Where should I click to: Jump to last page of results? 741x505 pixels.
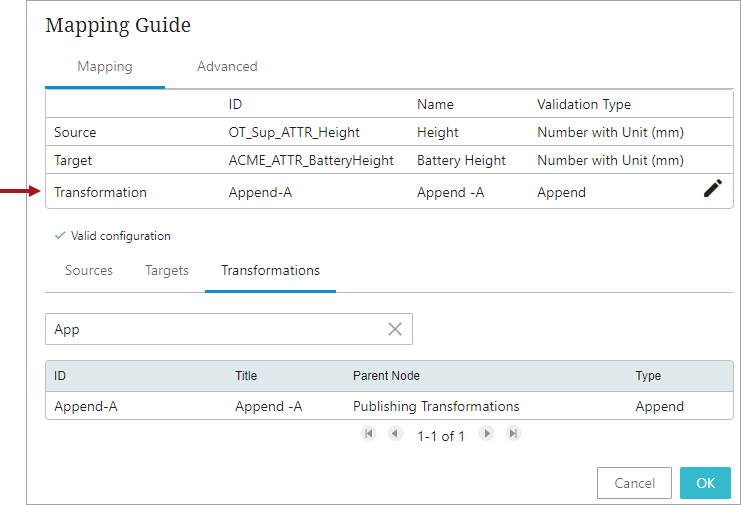click(513, 434)
